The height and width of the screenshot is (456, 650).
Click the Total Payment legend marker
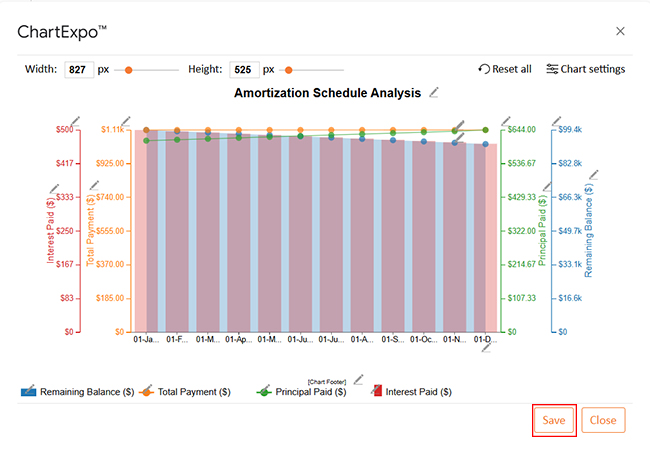point(146,392)
